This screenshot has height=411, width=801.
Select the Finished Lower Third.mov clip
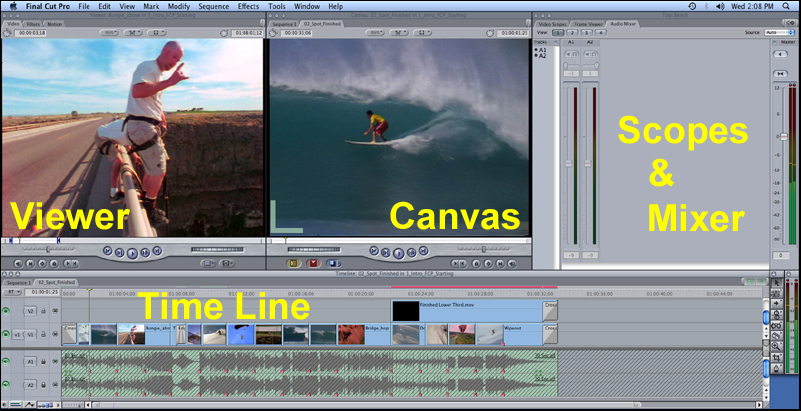tap(467, 311)
